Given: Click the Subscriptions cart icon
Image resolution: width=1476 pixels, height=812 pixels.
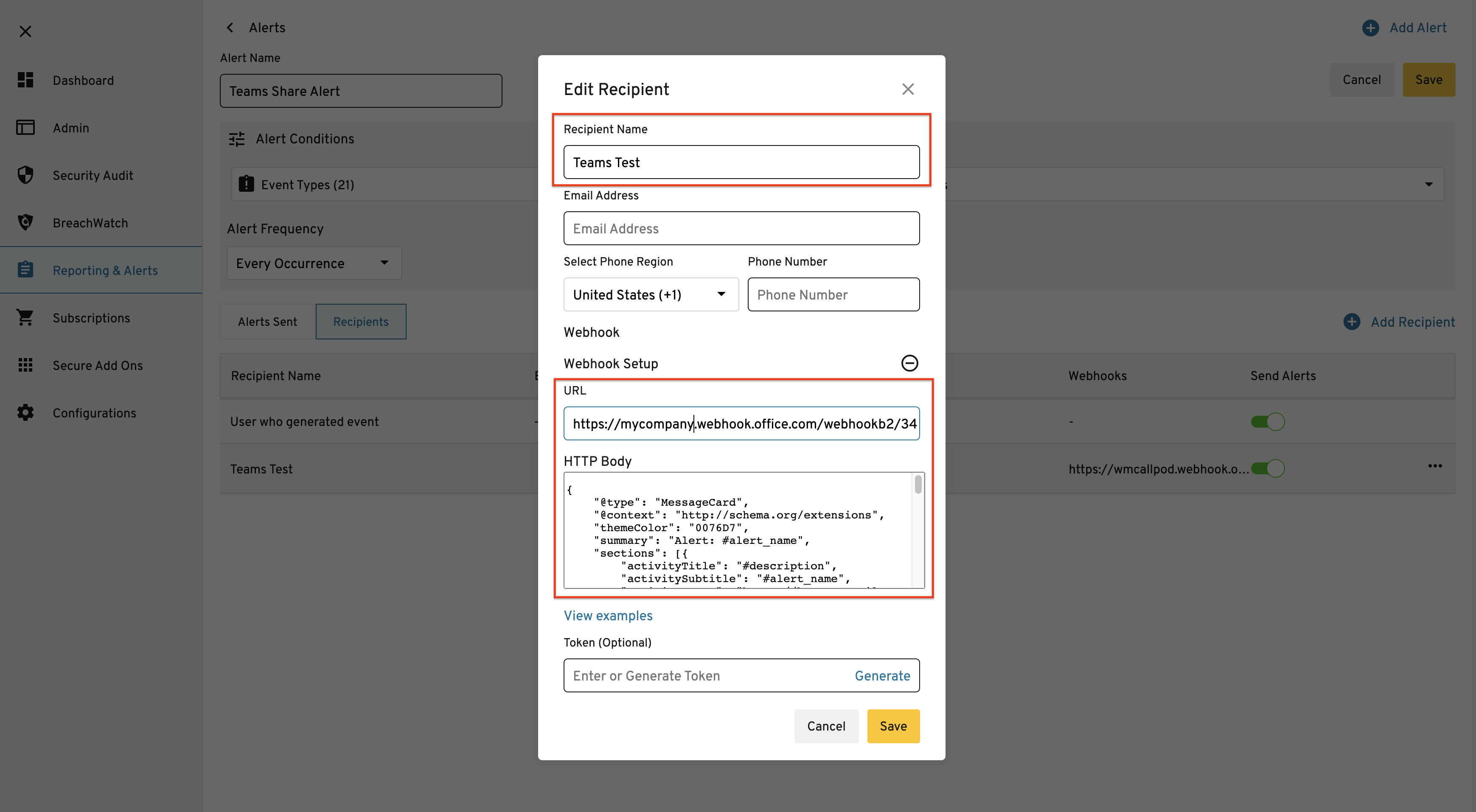Looking at the screenshot, I should pyautogui.click(x=25, y=318).
